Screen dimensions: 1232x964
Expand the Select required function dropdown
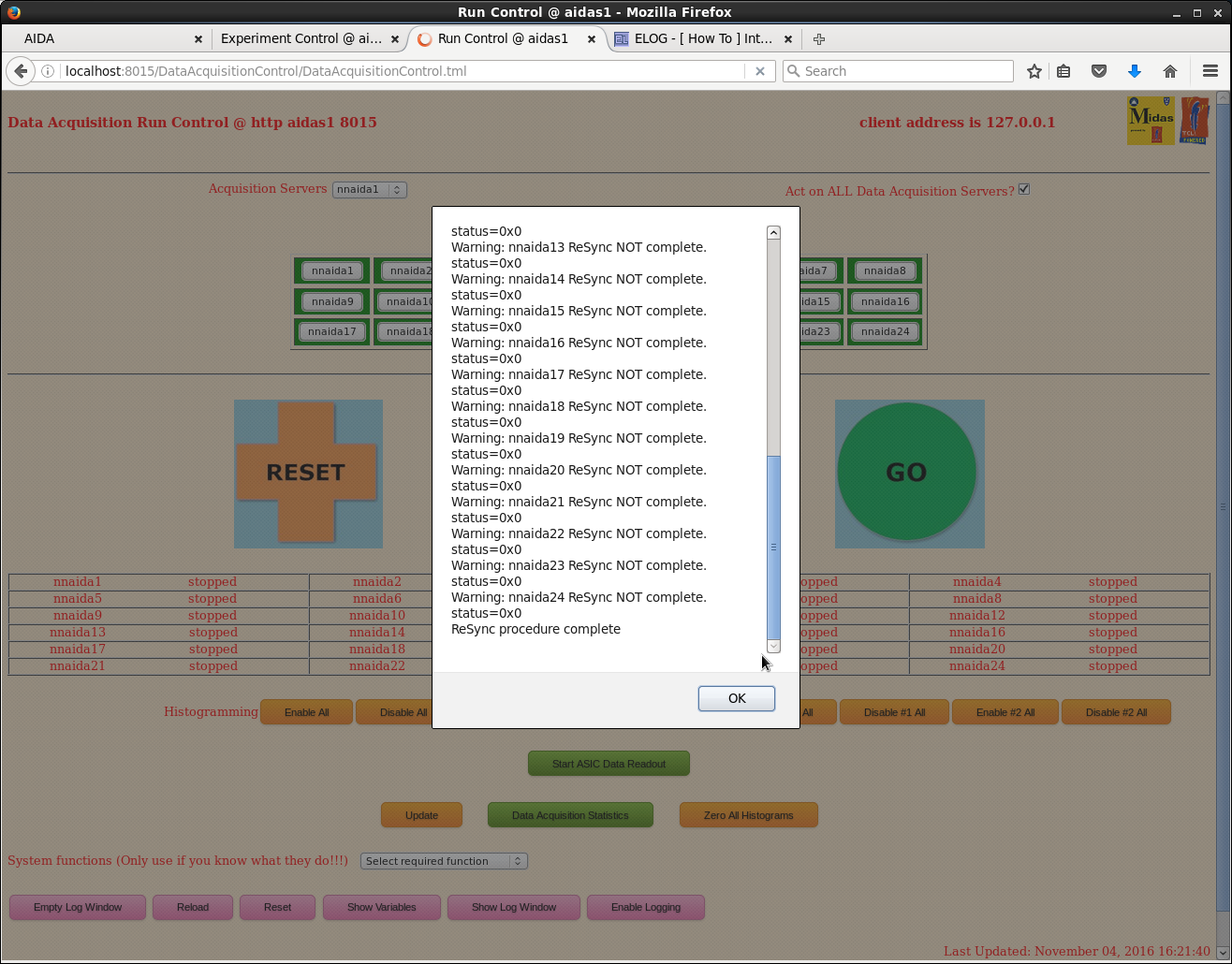pos(444,861)
